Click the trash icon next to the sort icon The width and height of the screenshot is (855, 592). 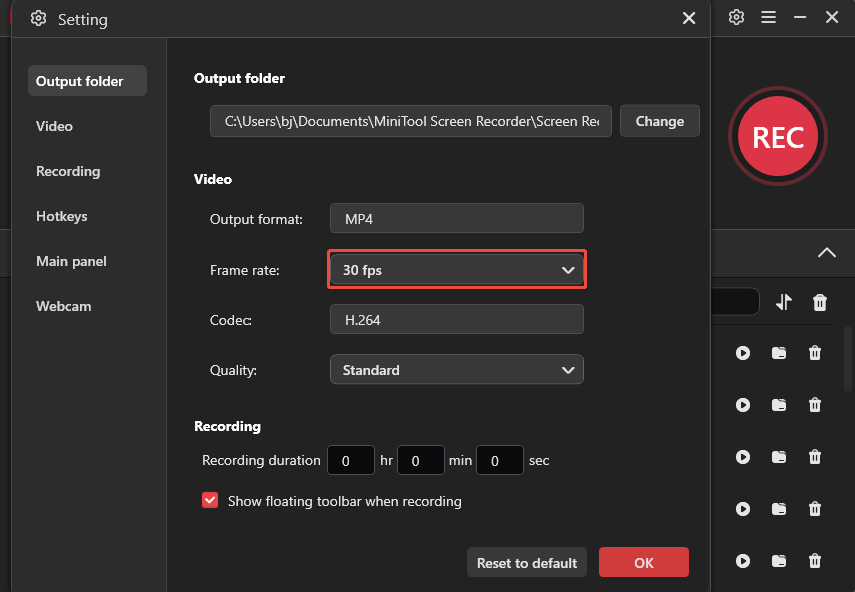point(819,302)
